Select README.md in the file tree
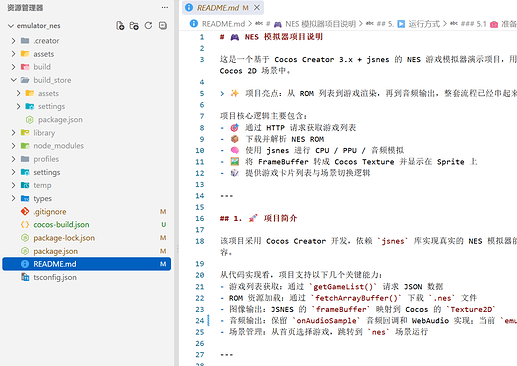 click(87, 264)
